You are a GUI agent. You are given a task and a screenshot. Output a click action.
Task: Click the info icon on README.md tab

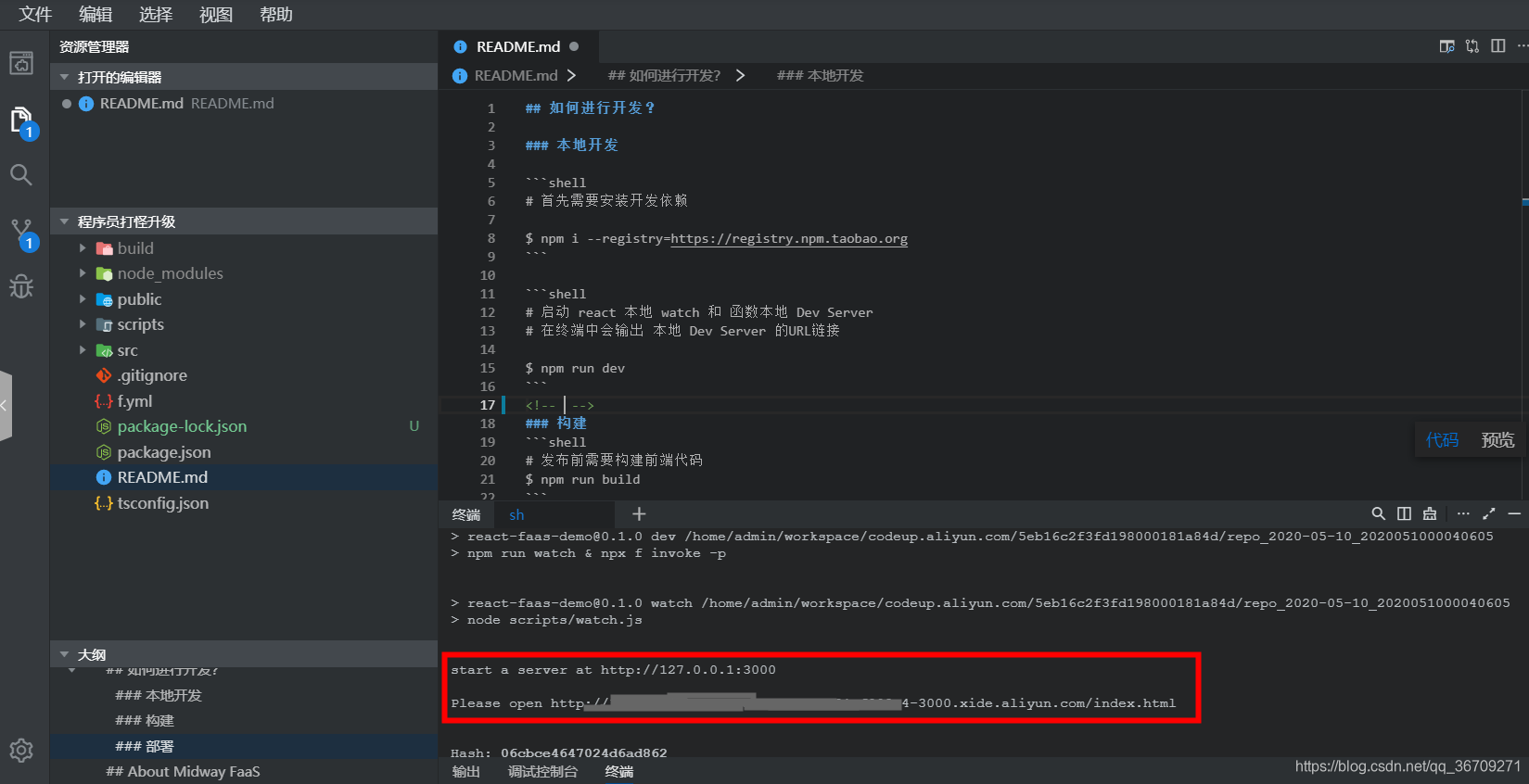(460, 46)
